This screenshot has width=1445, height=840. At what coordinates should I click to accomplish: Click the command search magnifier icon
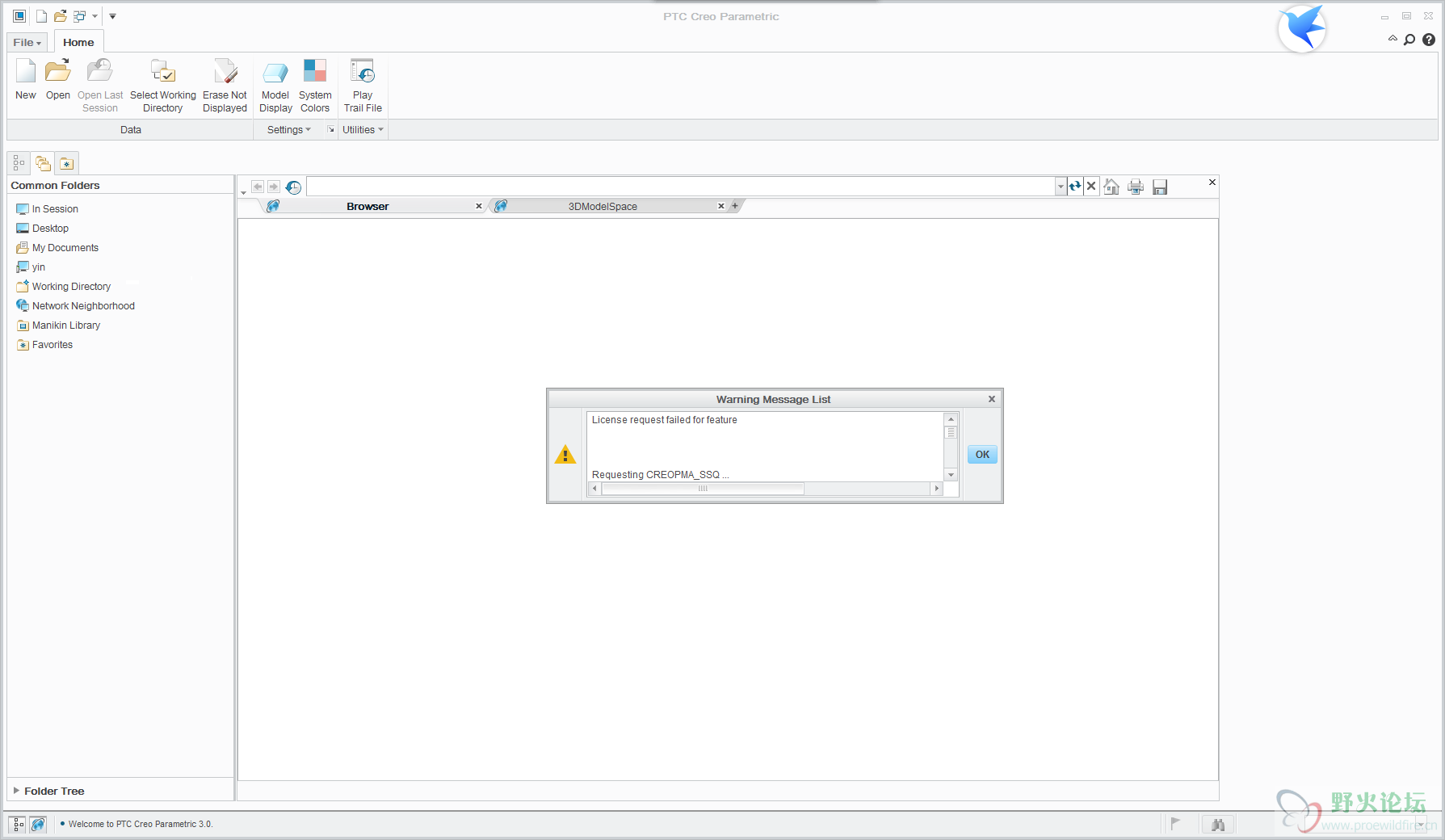point(1409,40)
